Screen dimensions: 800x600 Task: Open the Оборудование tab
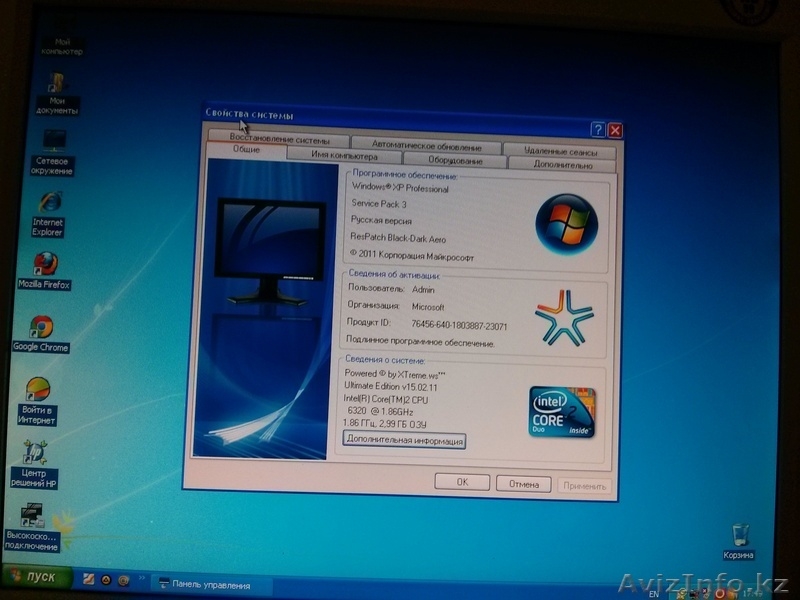(455, 160)
